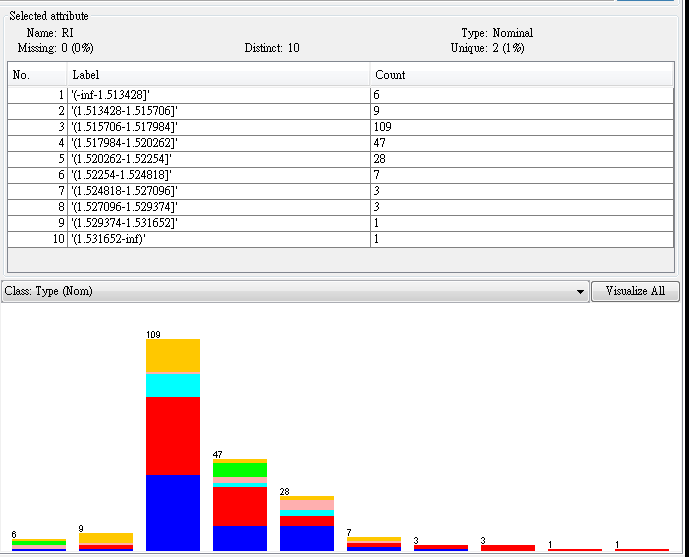Select row labeled '(1.52254-1.524818]'

[341, 175]
